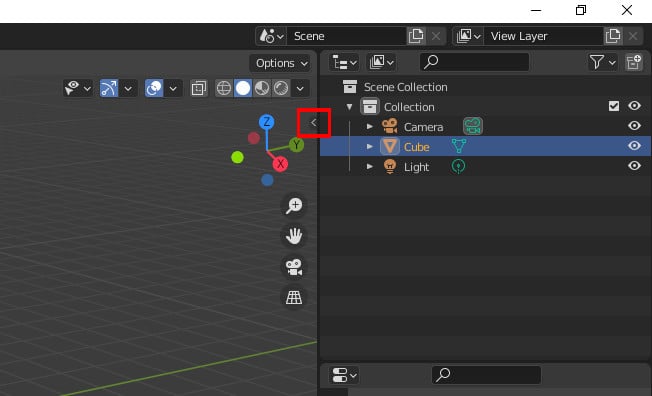Click the new collection icon in outliner
Viewport: 652px width, 396px height.
coord(634,62)
